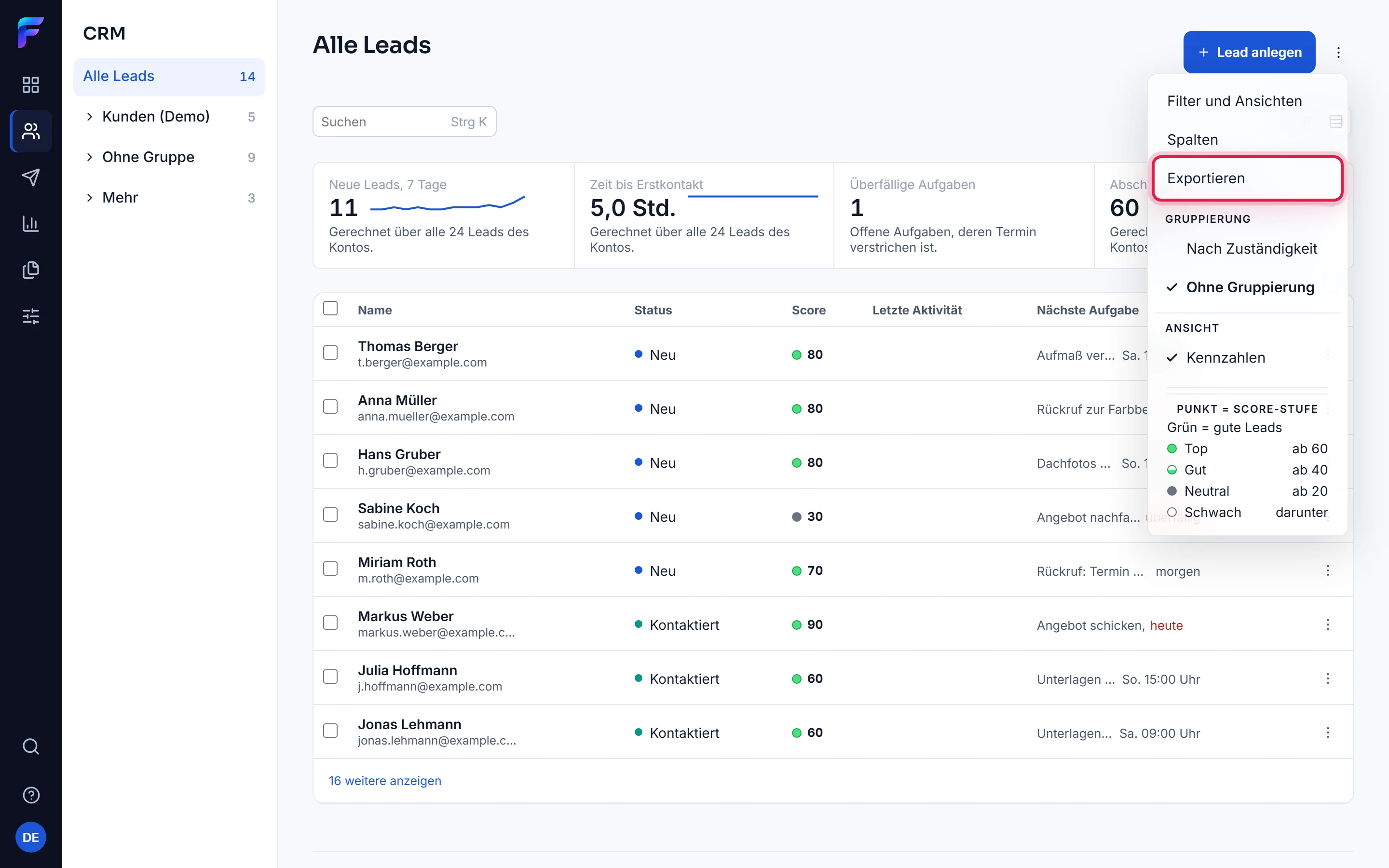Open the bar chart reports icon

pos(30,224)
